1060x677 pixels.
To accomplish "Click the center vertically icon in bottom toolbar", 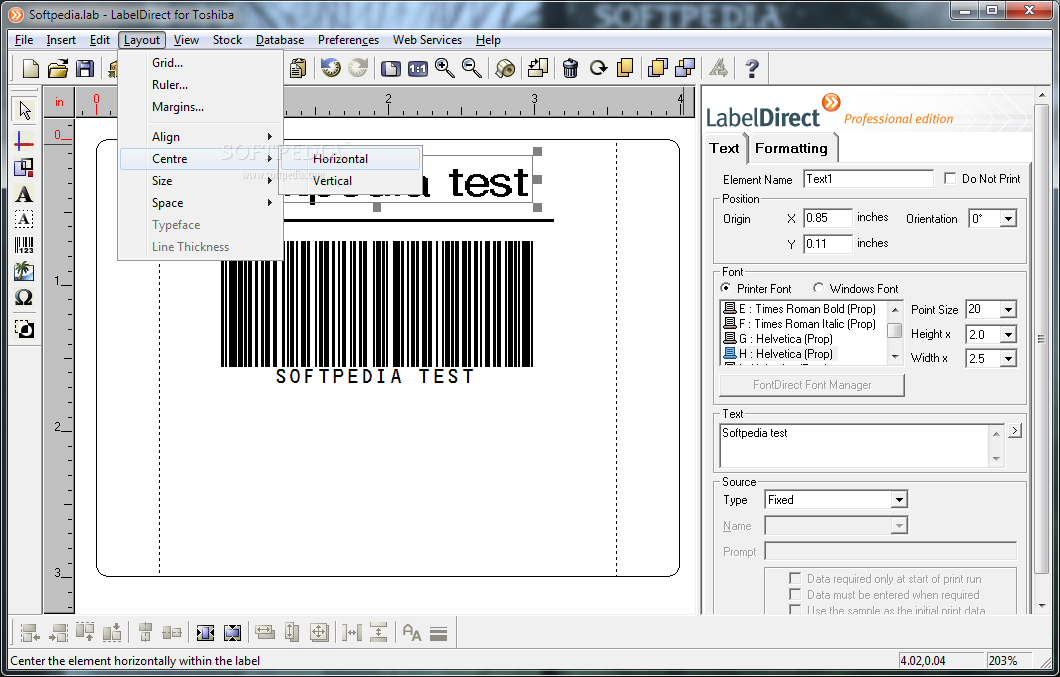I will [233, 633].
